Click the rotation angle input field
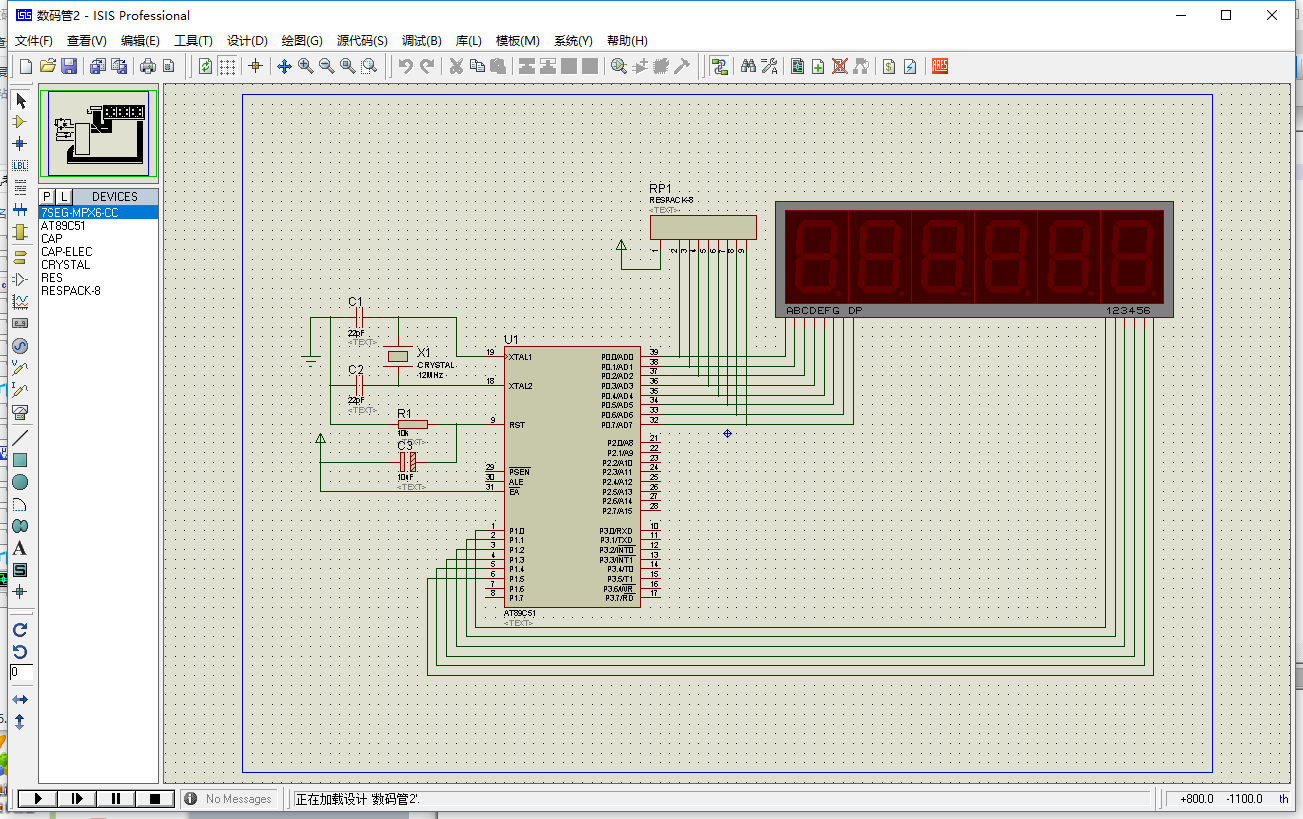This screenshot has width=1303, height=819. click(21, 673)
